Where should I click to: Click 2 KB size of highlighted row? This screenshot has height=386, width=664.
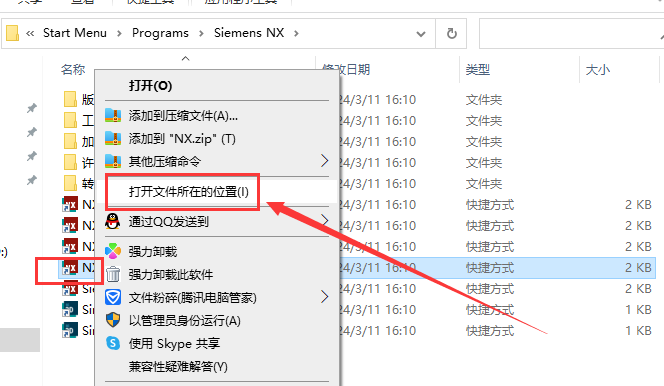(x=638, y=267)
